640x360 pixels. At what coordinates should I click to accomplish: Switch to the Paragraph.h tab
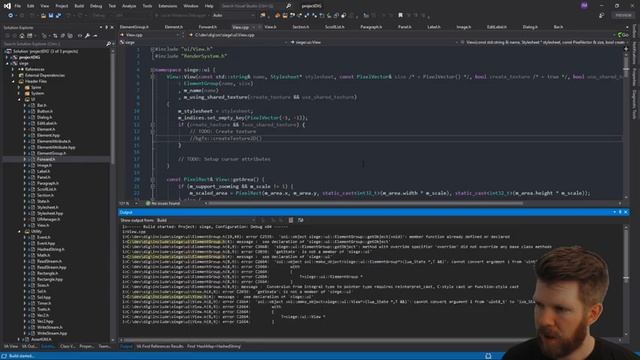pyautogui.click(x=371, y=27)
